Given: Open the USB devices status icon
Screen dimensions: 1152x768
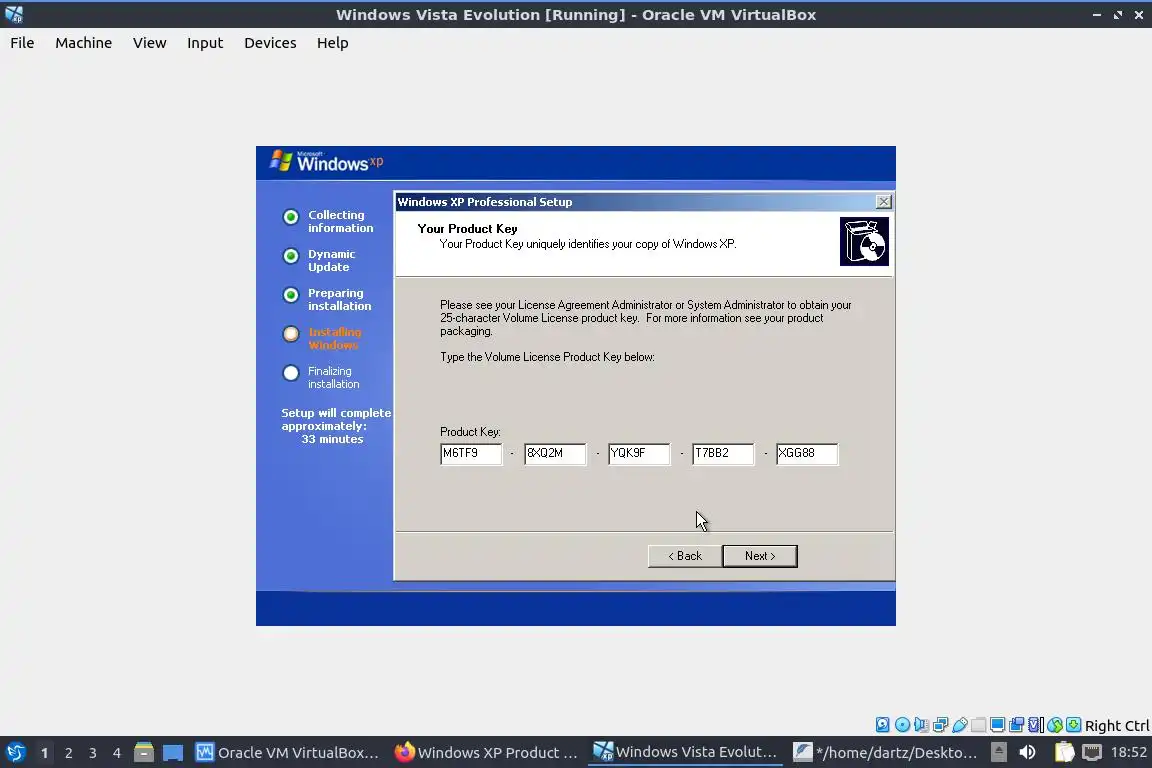Looking at the screenshot, I should tap(960, 725).
